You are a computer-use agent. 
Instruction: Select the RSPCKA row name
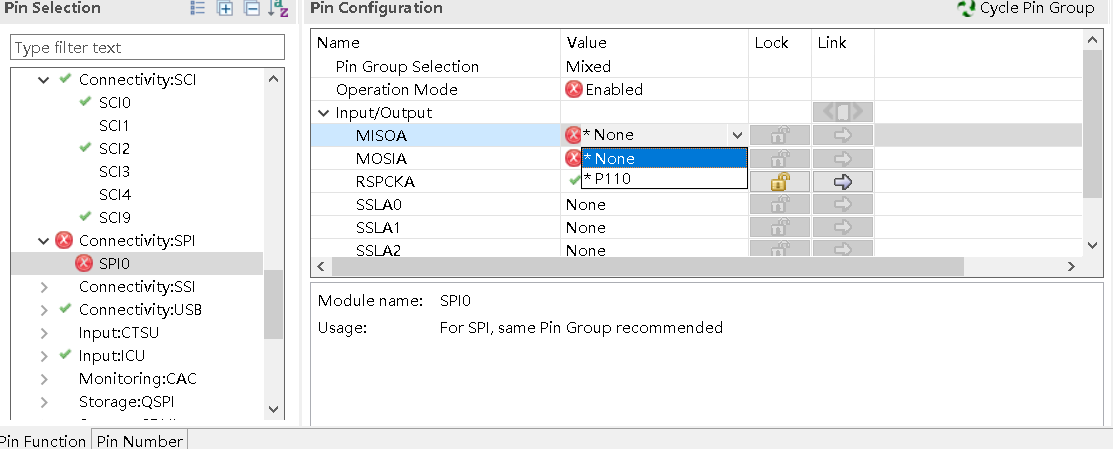coord(385,182)
